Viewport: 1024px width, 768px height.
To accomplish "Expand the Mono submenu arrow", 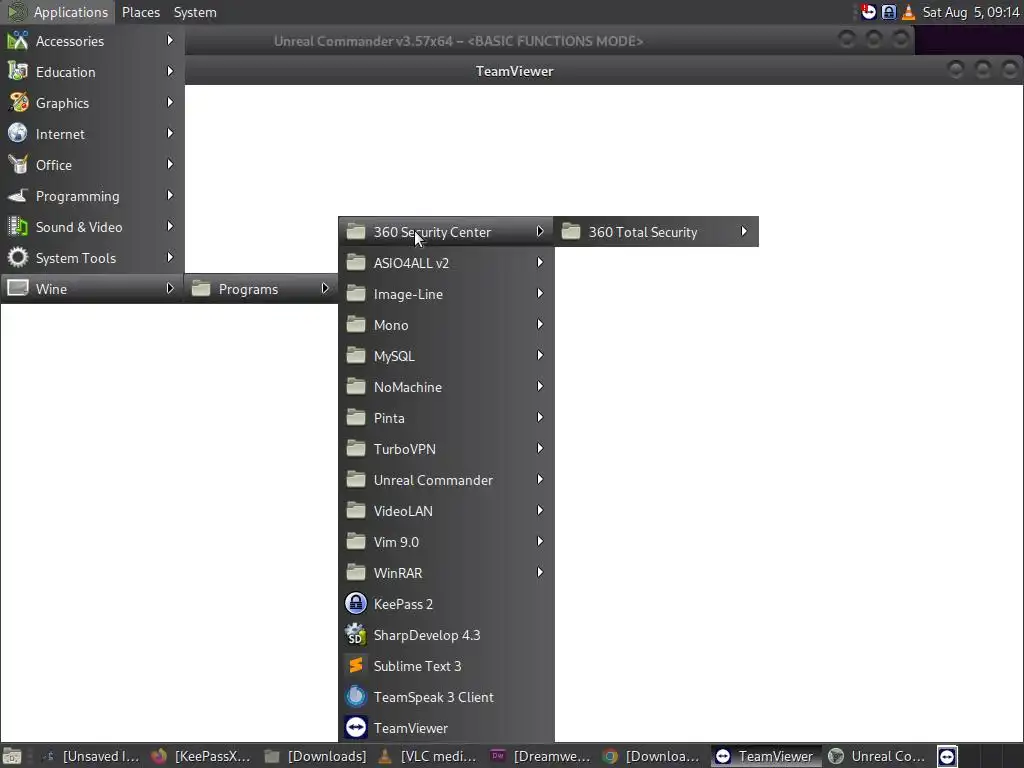I will [539, 324].
